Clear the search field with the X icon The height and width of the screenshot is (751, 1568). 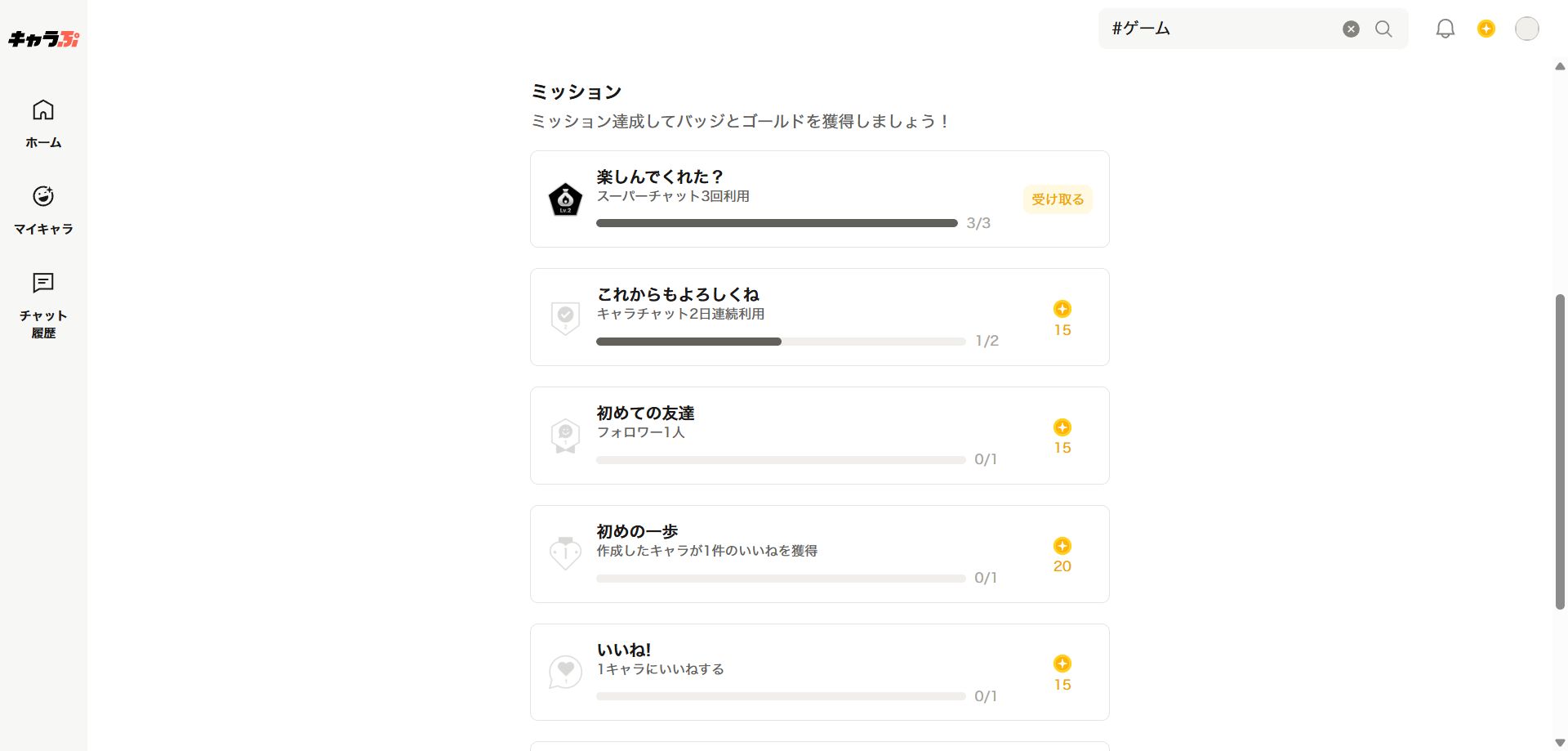1351,29
